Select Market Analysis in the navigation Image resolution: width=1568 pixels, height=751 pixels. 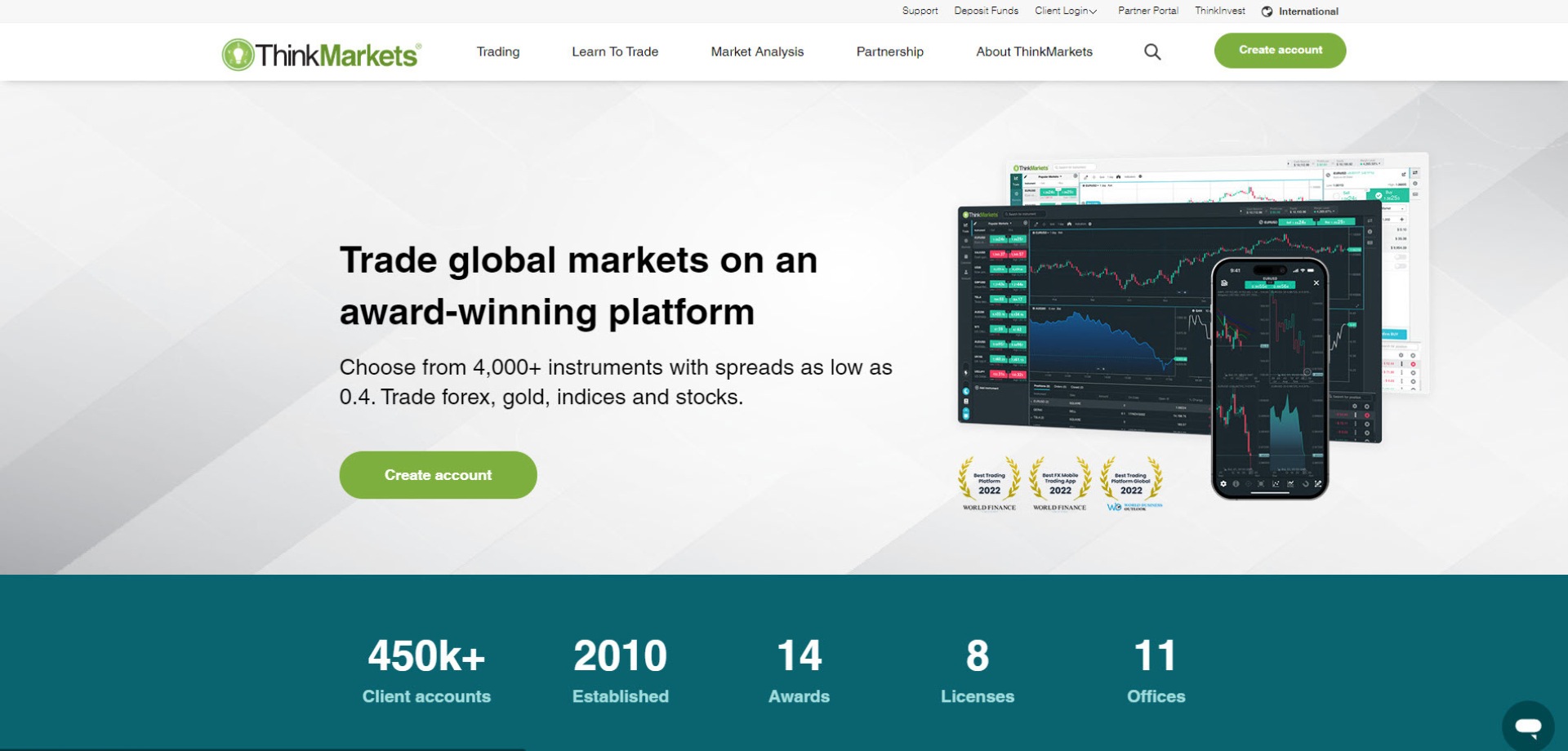coord(756,51)
